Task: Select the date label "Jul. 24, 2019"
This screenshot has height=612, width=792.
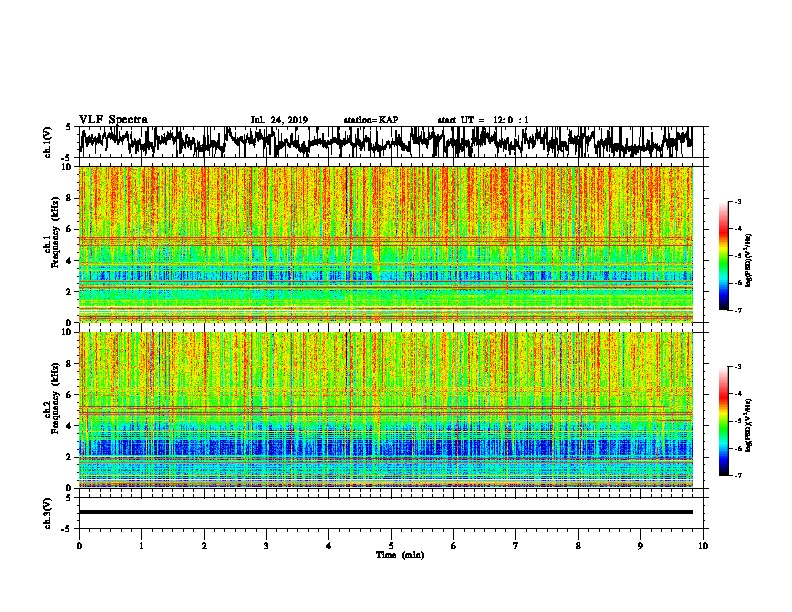Action: point(279,120)
